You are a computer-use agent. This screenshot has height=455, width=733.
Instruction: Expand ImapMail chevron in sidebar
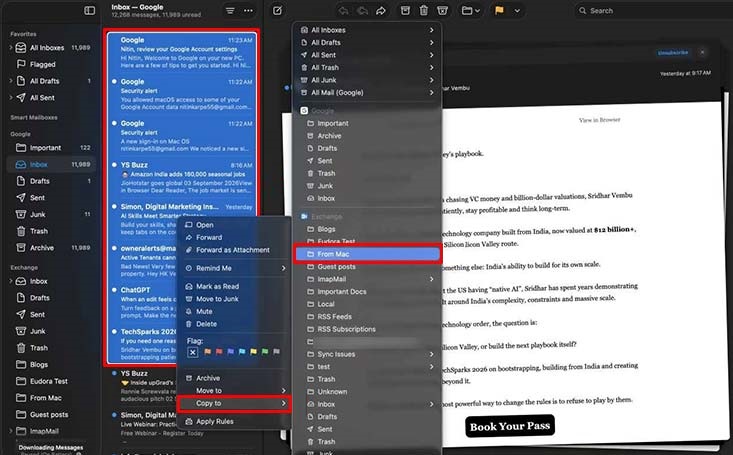coord(10,431)
